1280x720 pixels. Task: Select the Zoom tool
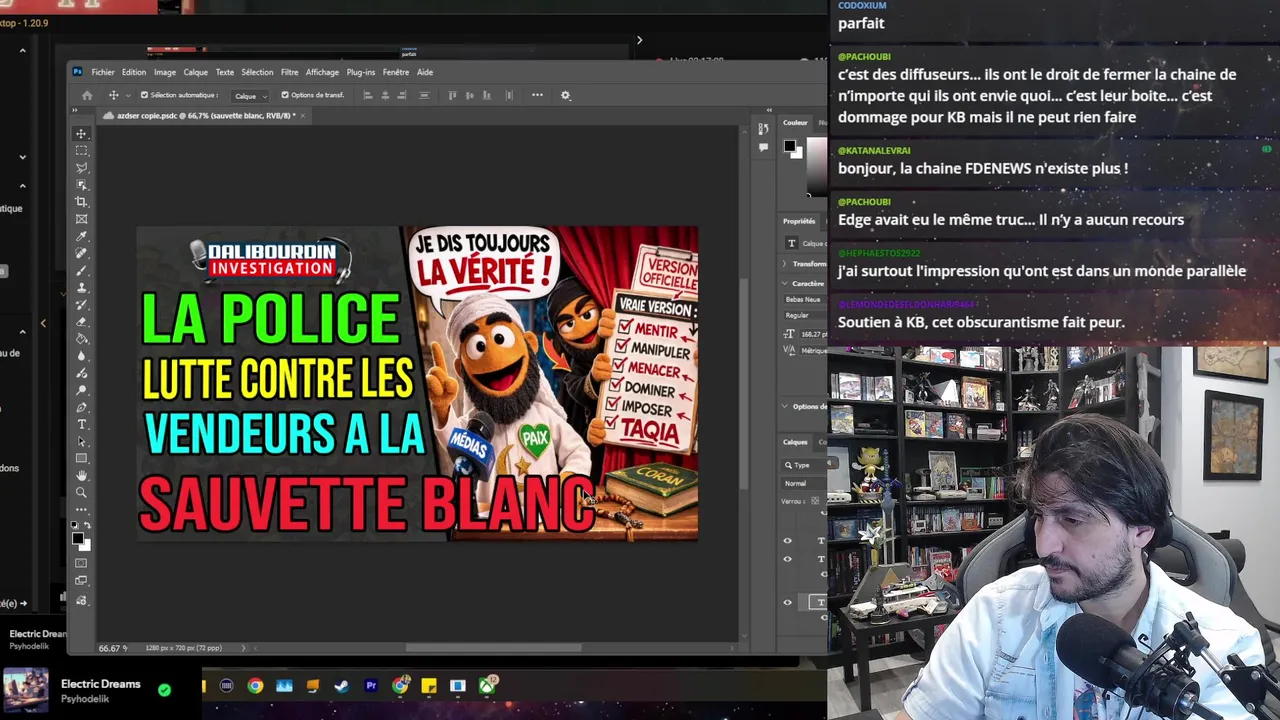point(82,492)
